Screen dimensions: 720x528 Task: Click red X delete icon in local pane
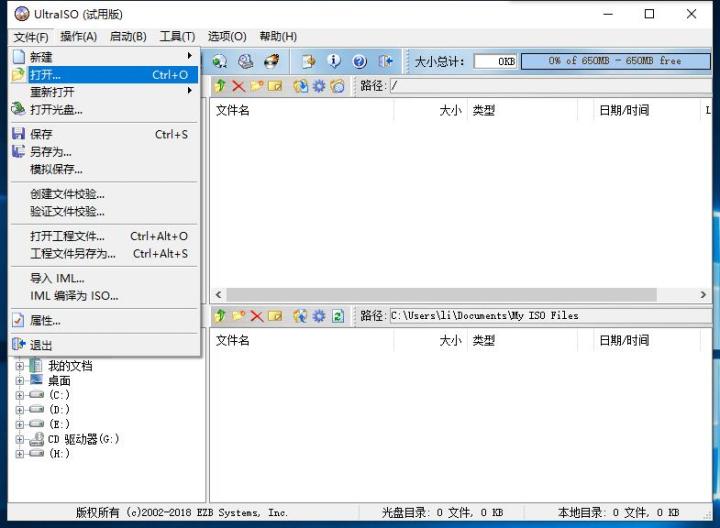pos(257,315)
